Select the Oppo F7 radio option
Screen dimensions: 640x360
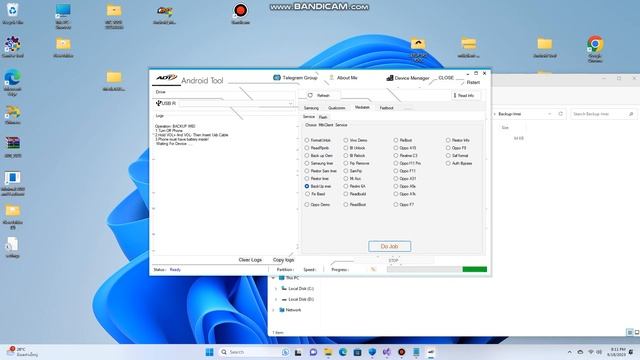pyautogui.click(x=396, y=204)
